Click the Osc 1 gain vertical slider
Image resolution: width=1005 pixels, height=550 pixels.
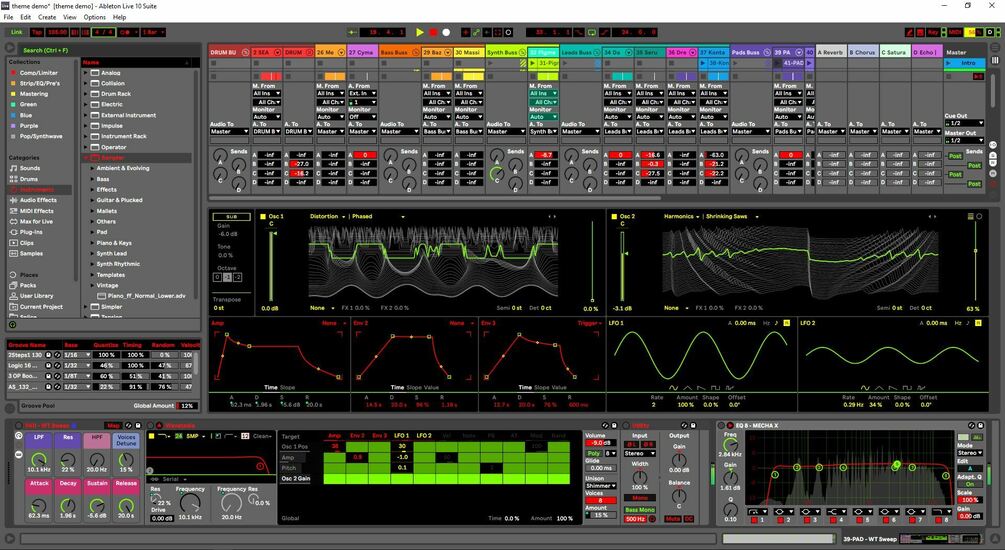point(272,266)
